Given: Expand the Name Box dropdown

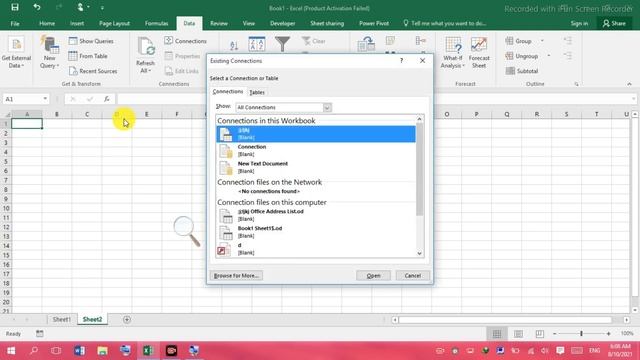Looking at the screenshot, I should [45, 99].
